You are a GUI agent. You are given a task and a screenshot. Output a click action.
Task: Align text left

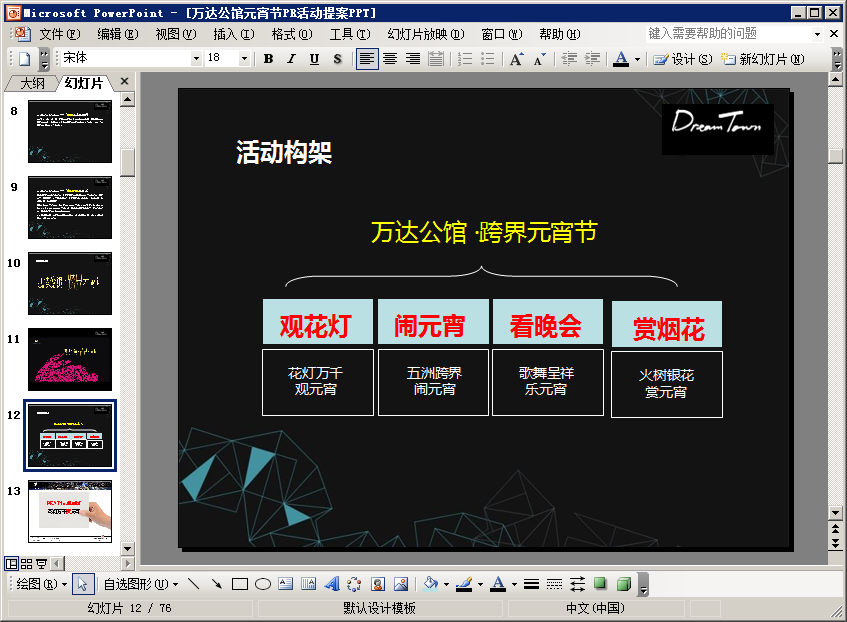click(367, 58)
